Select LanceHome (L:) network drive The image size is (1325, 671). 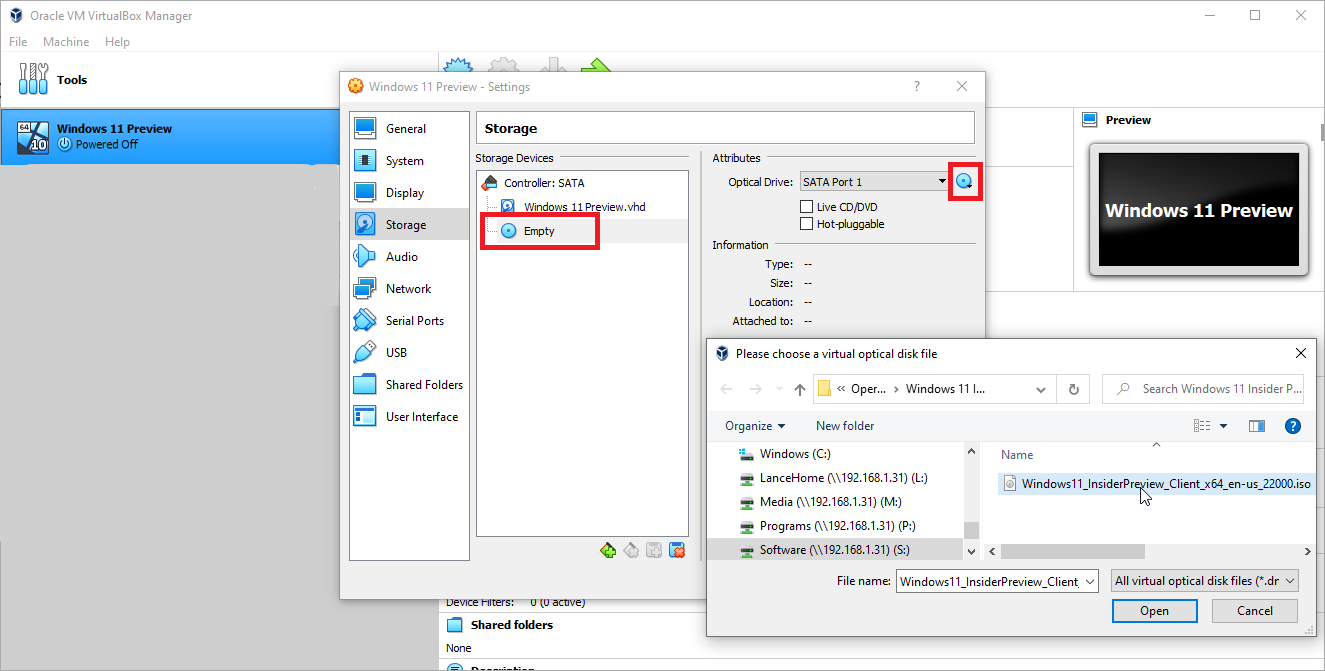coord(843,478)
